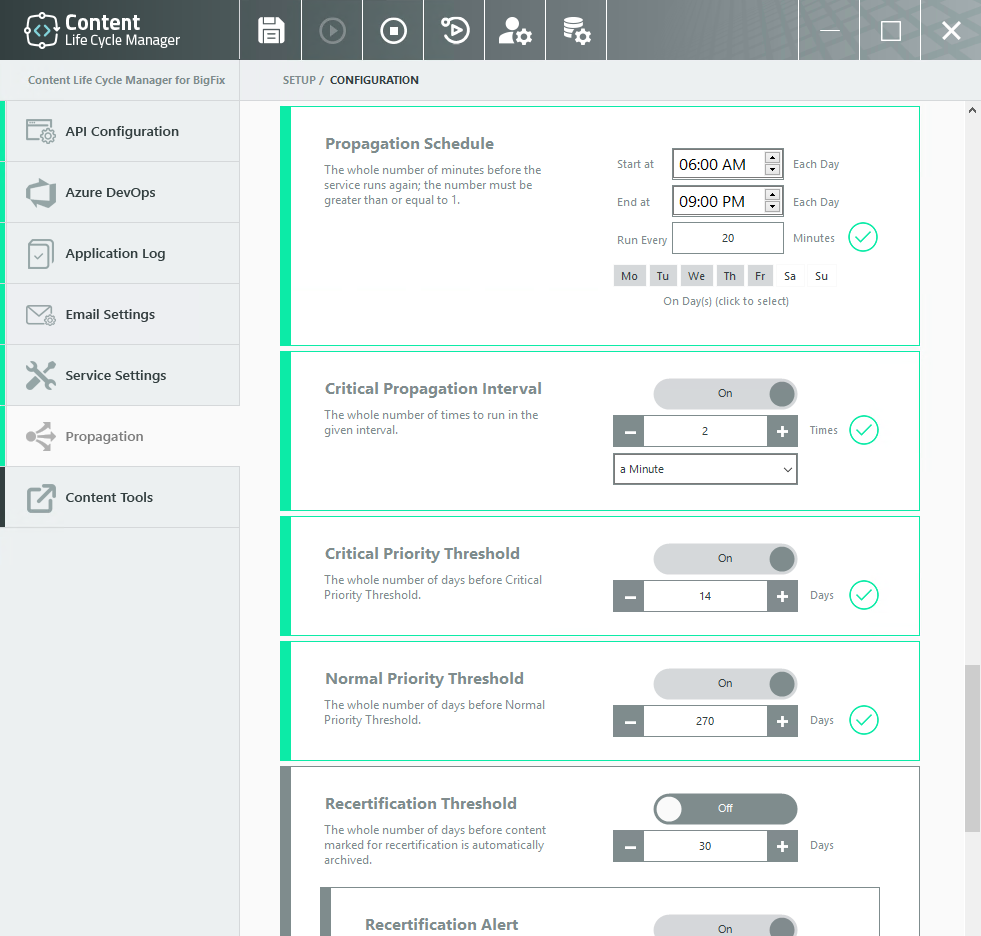
Task: Toggle Normal Priority Threshold switch off
Action: (x=725, y=684)
